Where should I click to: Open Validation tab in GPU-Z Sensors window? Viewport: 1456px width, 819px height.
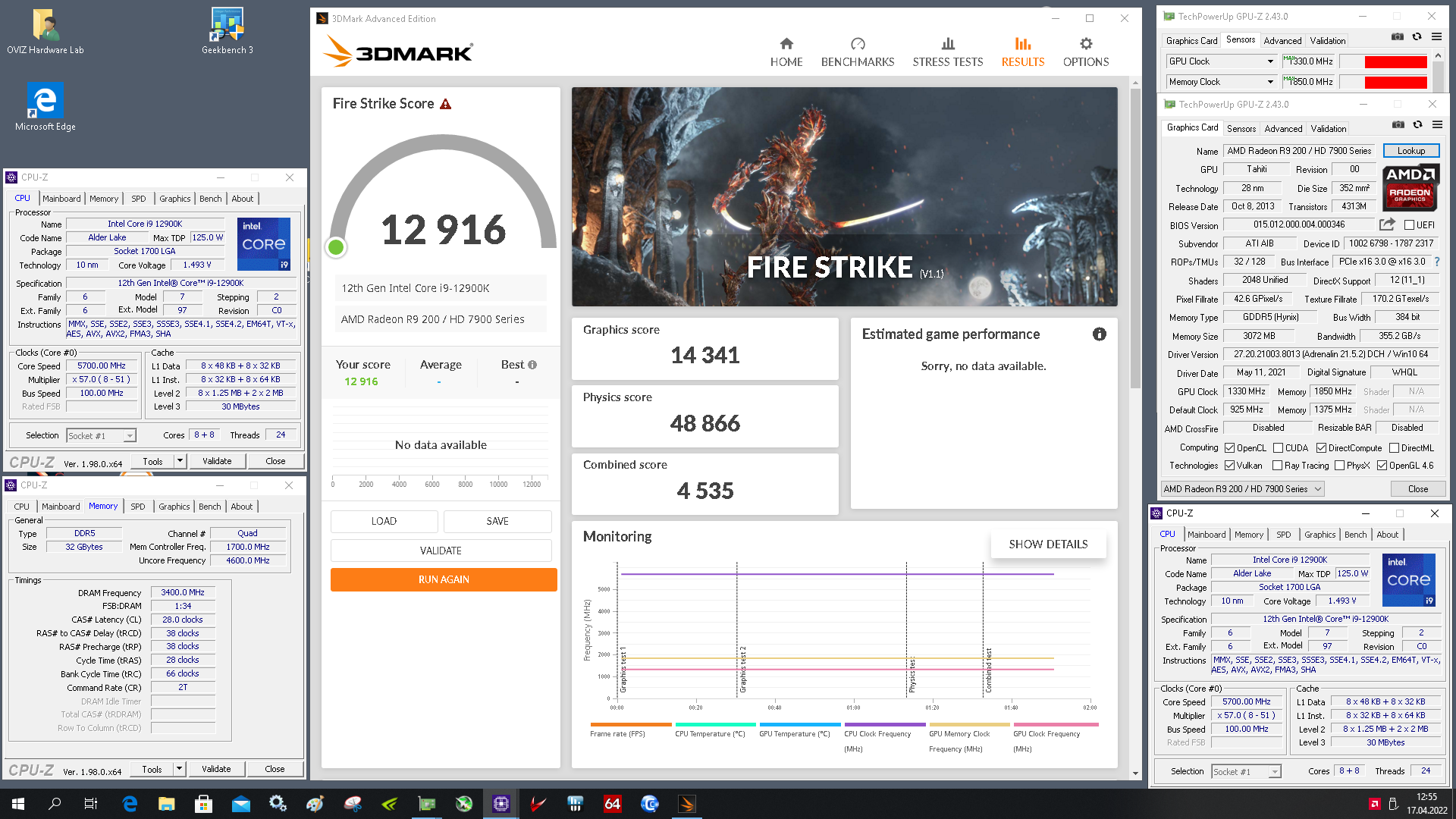(1328, 41)
